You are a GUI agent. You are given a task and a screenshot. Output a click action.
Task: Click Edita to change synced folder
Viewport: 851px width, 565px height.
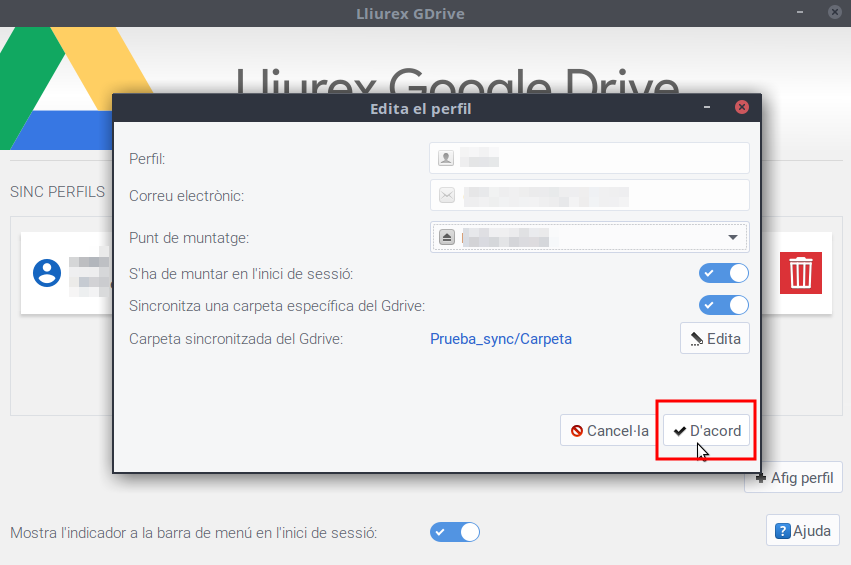point(715,339)
